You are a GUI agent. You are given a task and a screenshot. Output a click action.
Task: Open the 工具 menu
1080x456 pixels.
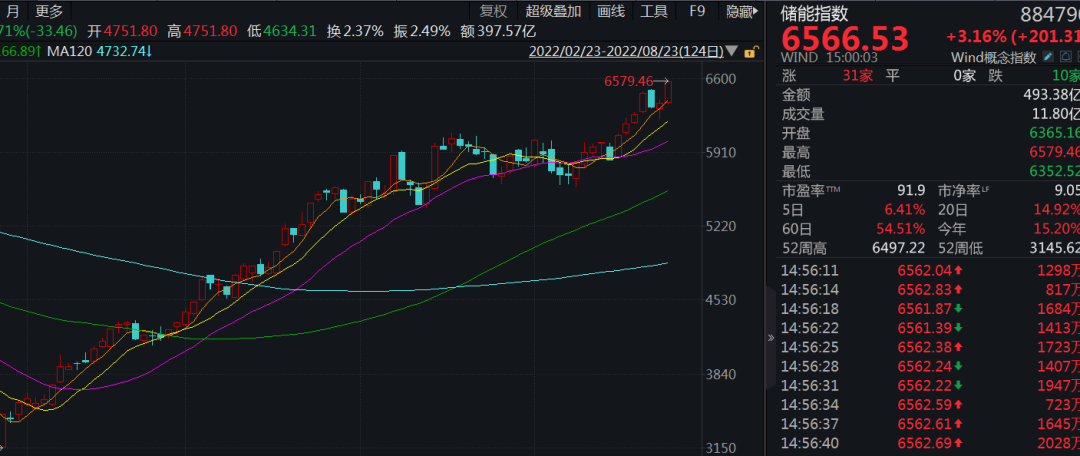654,12
